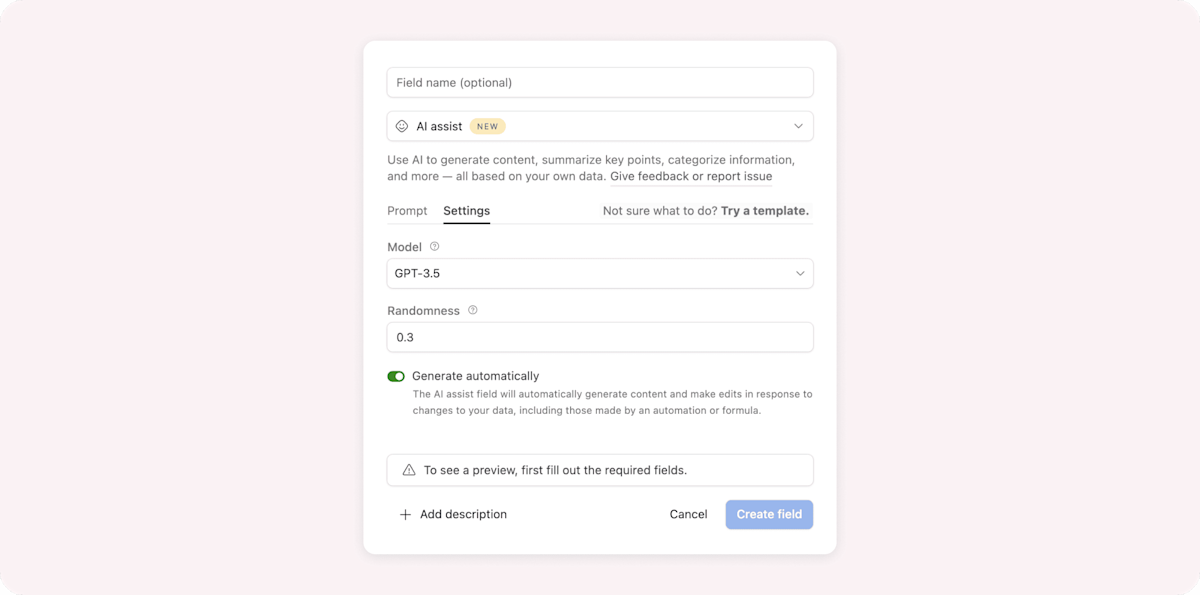Screen dimensions: 1200x595
Task: Switch to the Prompt tab
Action: click(x=407, y=211)
